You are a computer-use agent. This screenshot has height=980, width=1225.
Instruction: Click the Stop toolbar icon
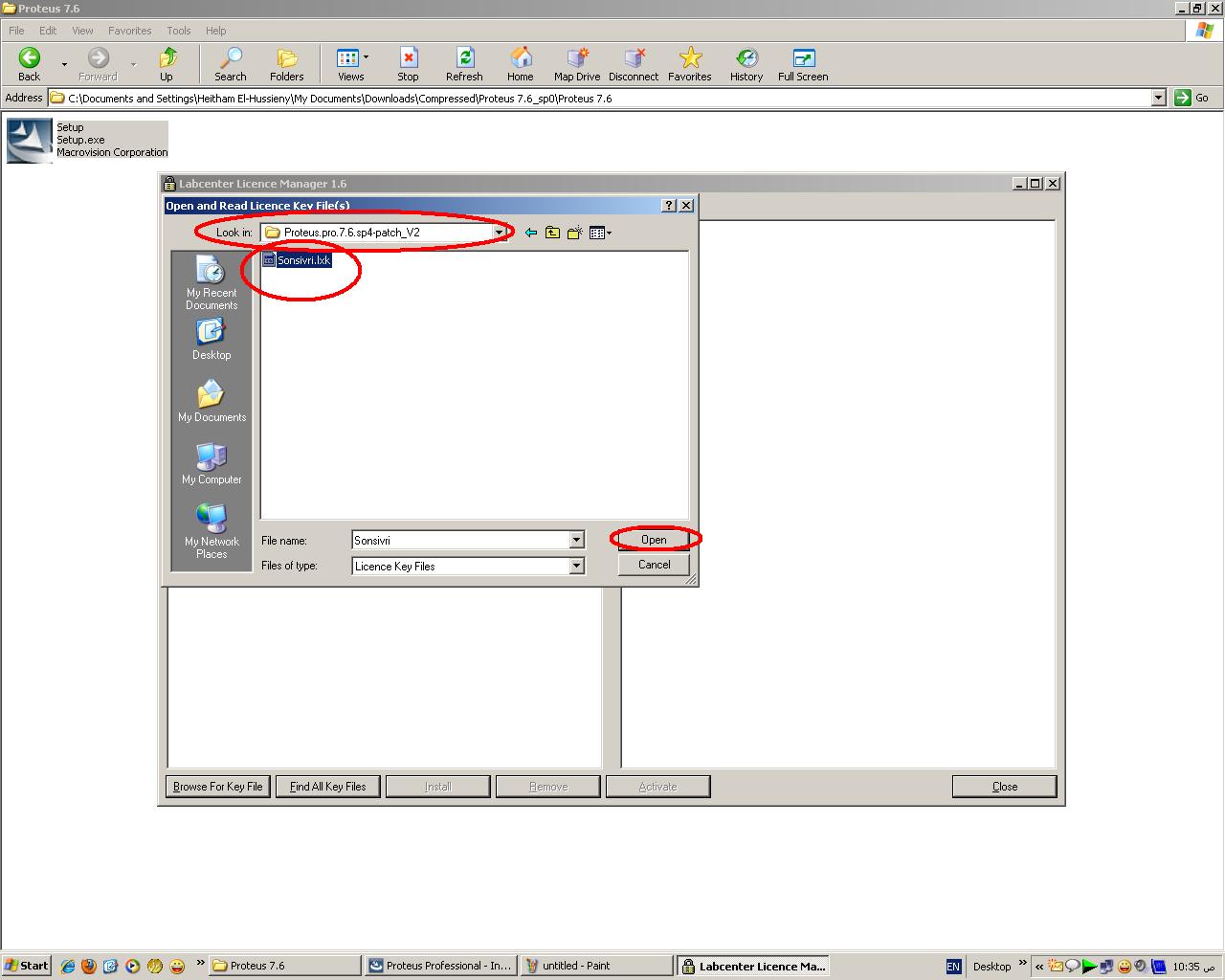pyautogui.click(x=408, y=64)
